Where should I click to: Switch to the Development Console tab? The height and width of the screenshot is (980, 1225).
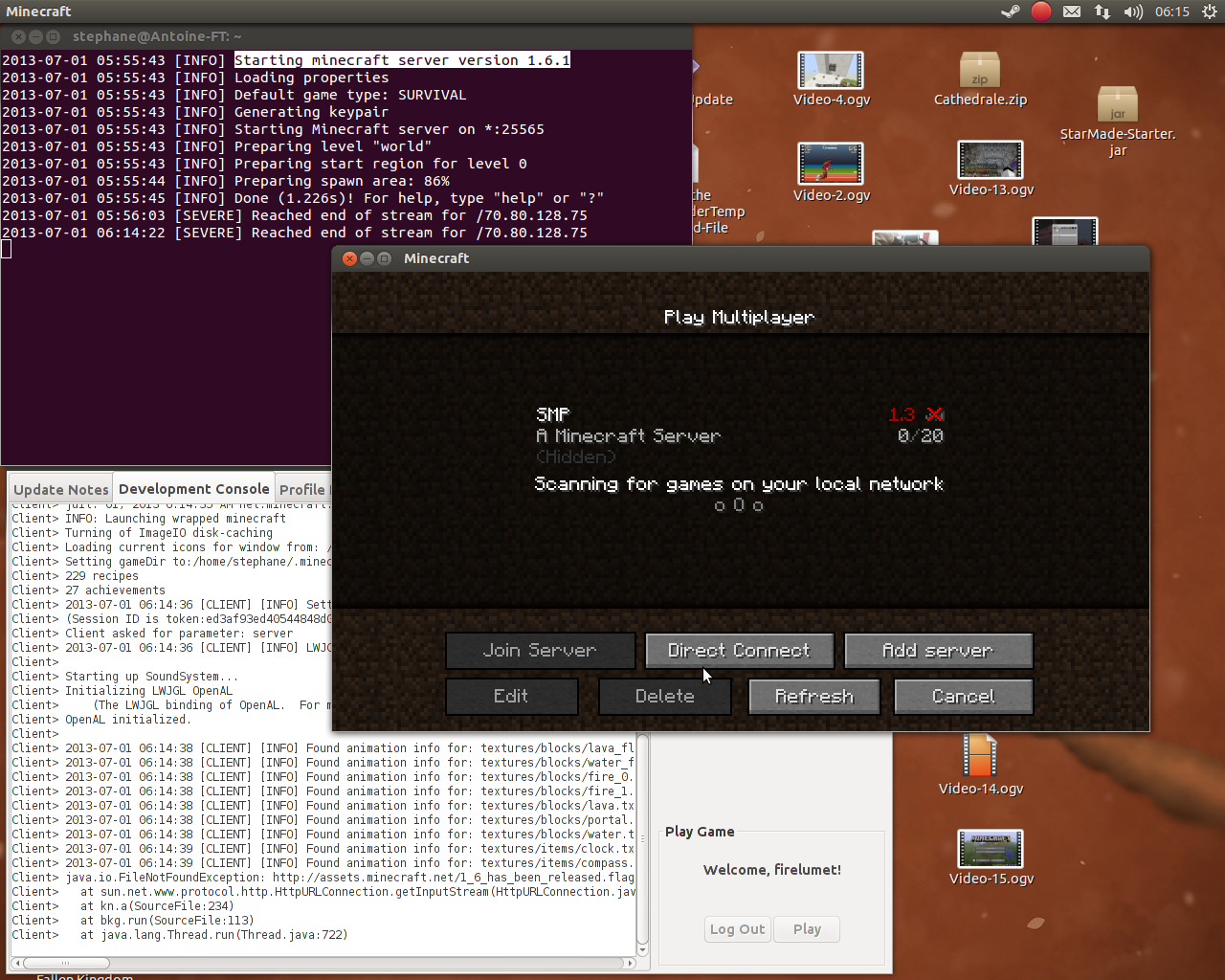[x=194, y=488]
